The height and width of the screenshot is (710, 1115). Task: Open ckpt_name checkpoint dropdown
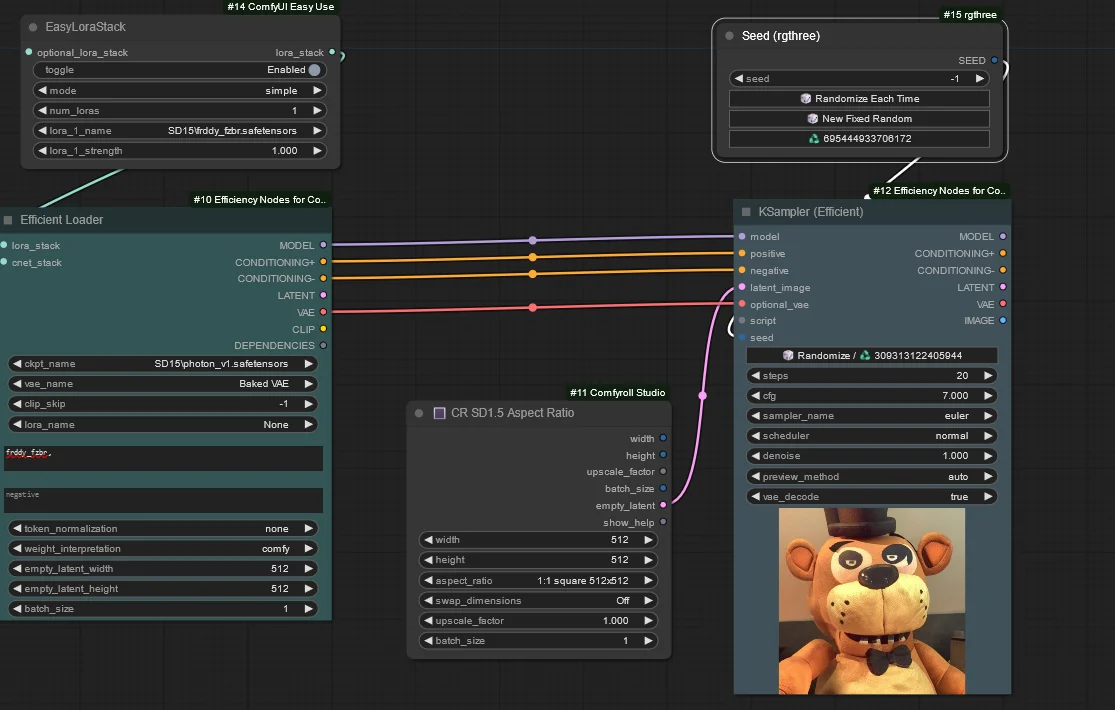point(162,364)
